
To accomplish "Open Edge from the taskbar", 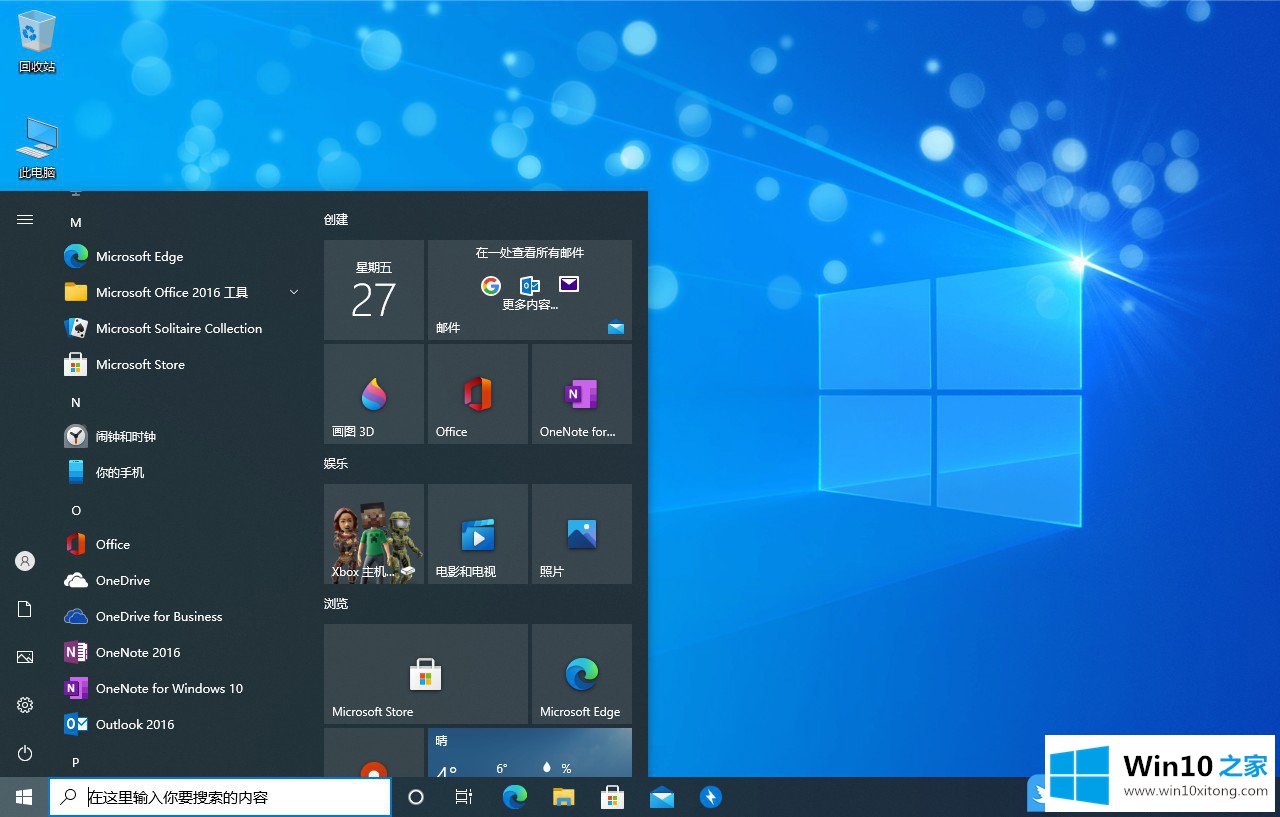I will (x=514, y=797).
